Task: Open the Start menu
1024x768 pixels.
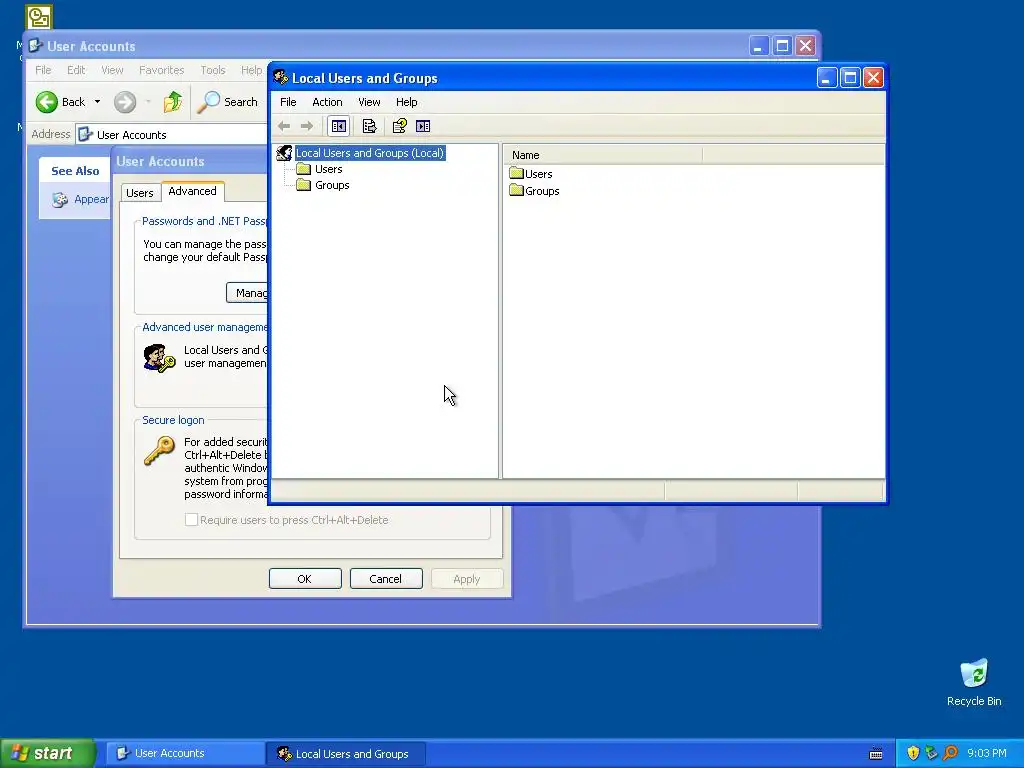Action: coord(47,753)
